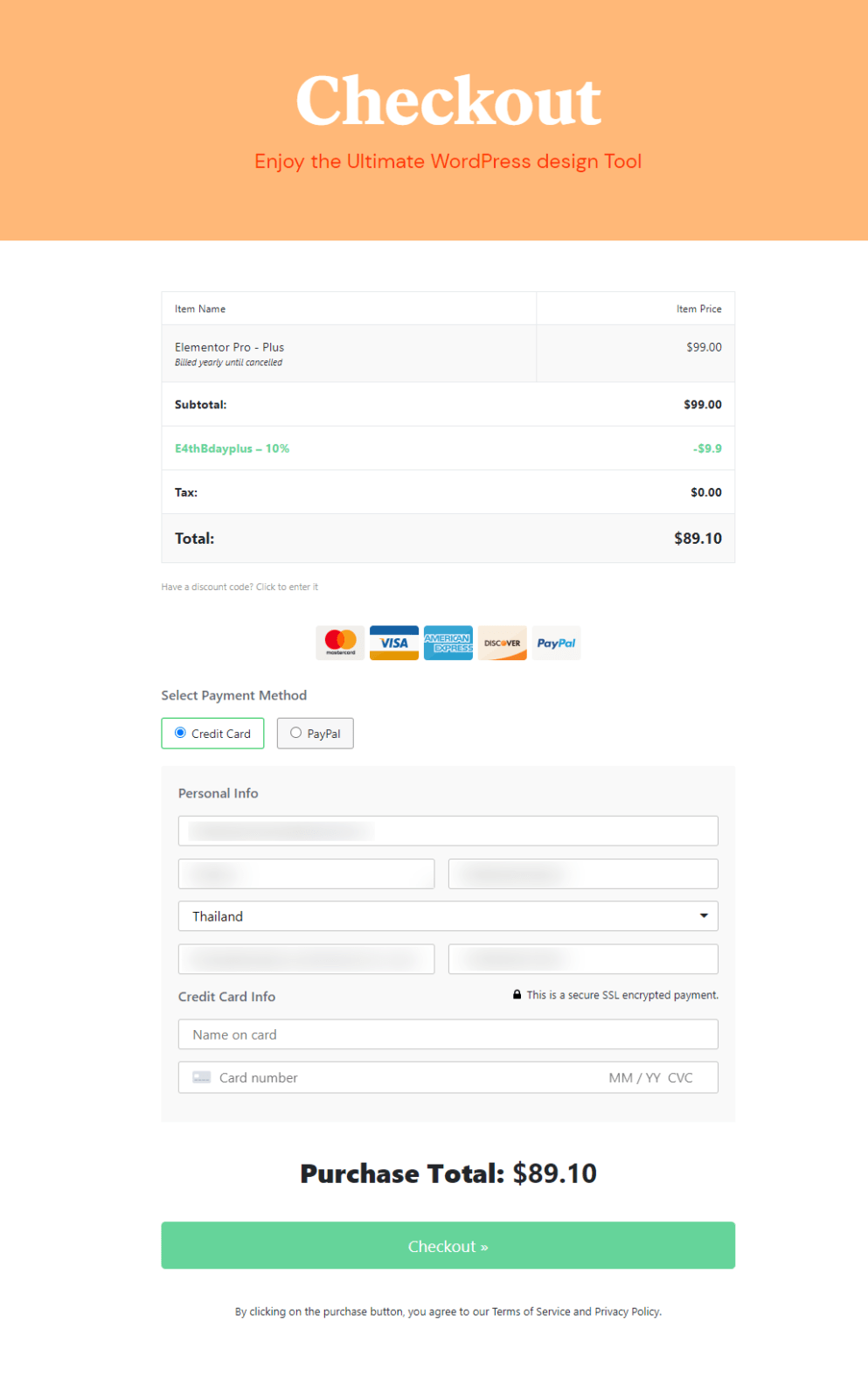The image size is (868, 1399).
Task: Click the country dropdown arrow
Action: 704,916
